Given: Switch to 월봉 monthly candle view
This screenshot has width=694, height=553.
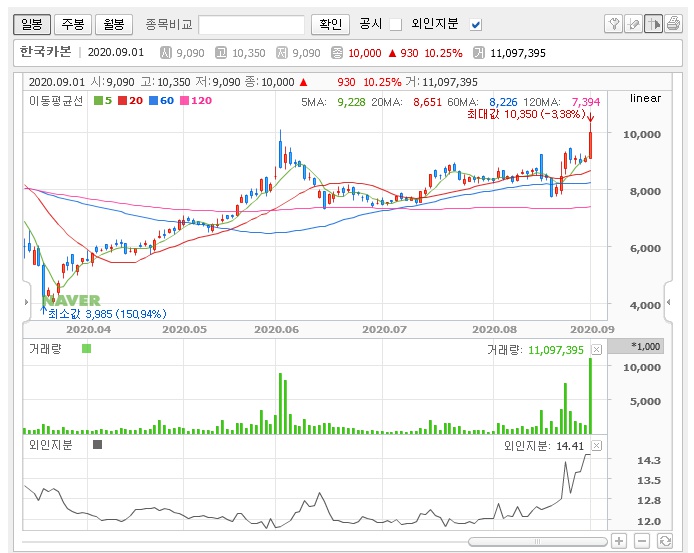Looking at the screenshot, I should tap(114, 24).
